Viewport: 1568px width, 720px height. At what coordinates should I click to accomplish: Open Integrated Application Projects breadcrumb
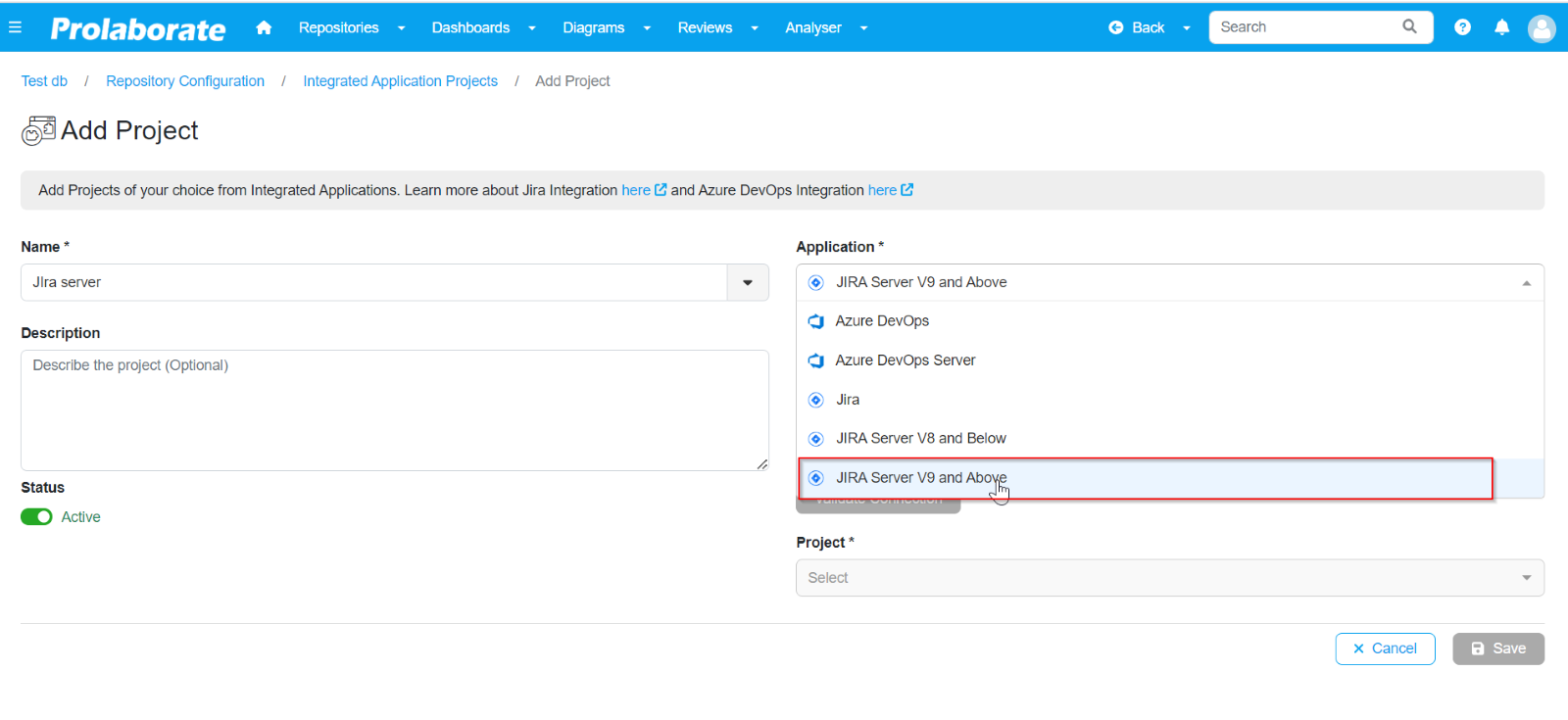pos(400,81)
